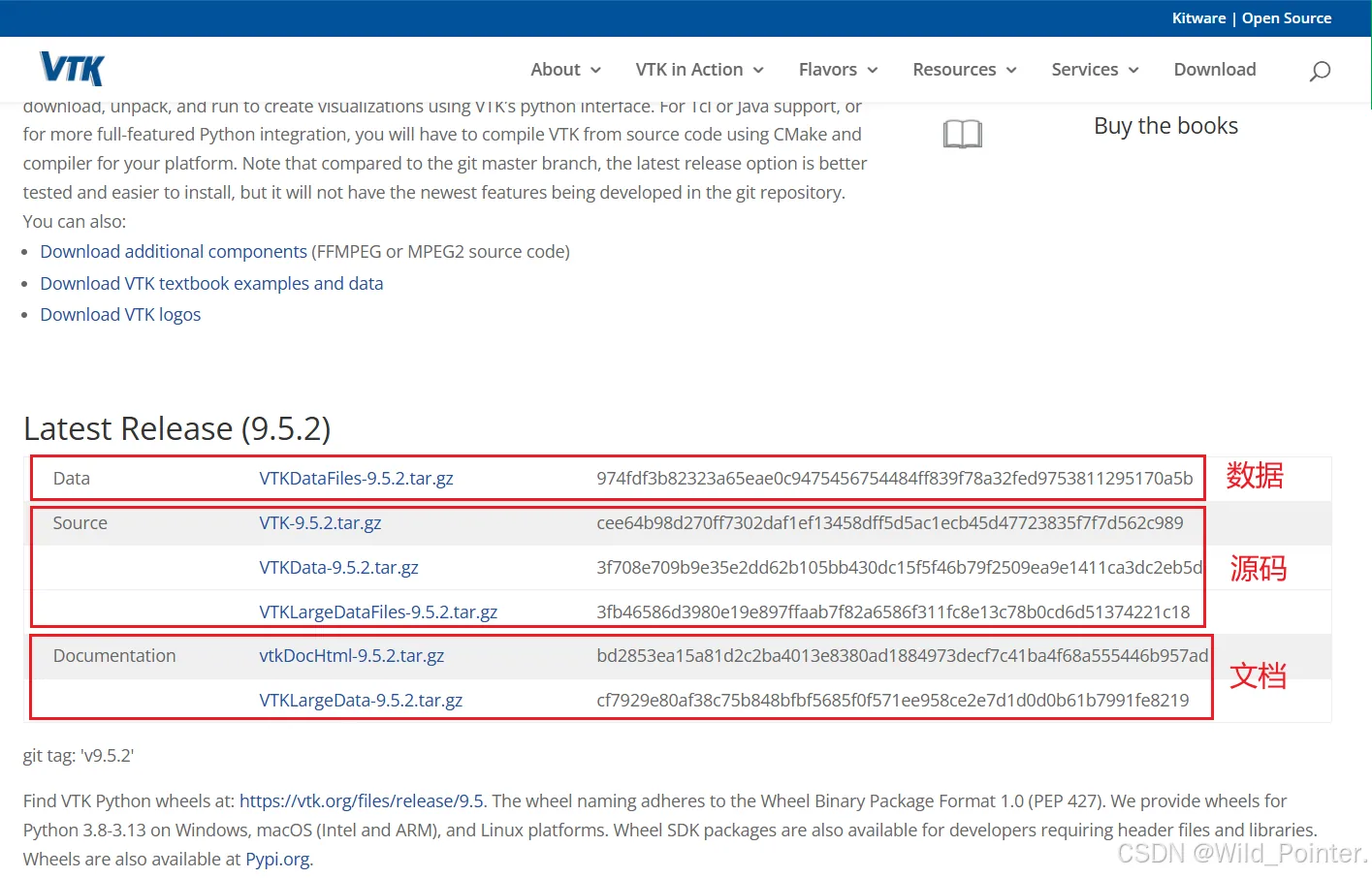Select the Source row label
Image resolution: width=1372 pixels, height=878 pixels.
pos(80,523)
